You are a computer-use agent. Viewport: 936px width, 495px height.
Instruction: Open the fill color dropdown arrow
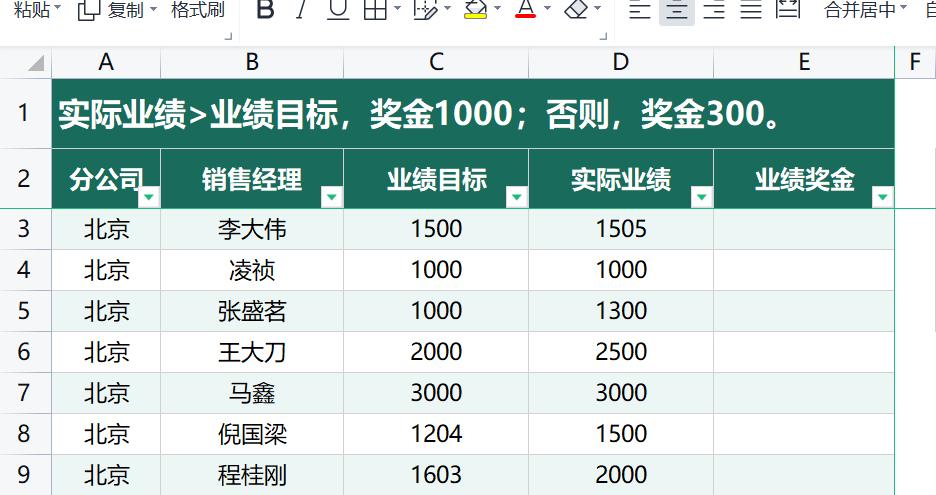coord(497,9)
